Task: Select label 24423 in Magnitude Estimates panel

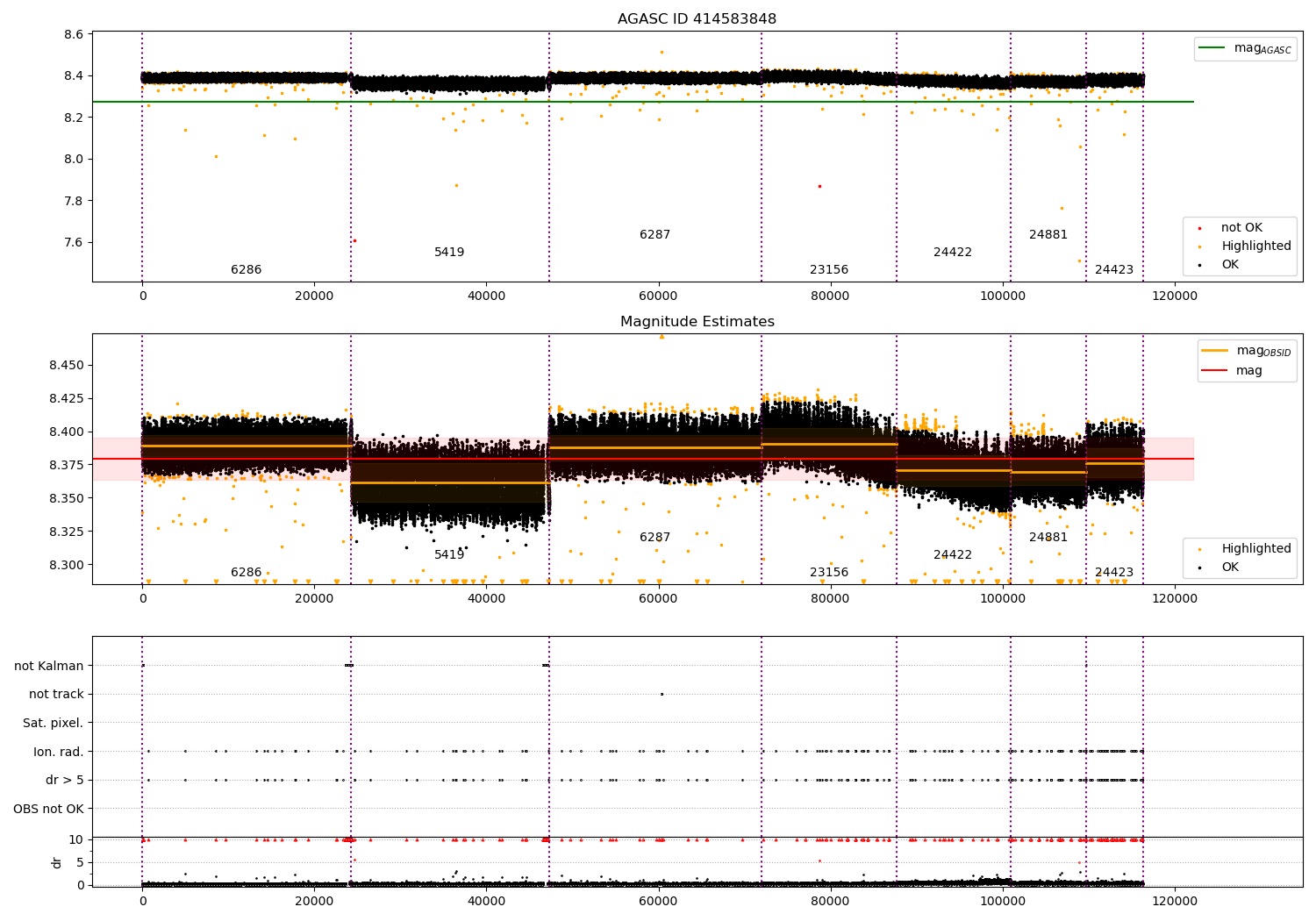Action: point(1114,573)
